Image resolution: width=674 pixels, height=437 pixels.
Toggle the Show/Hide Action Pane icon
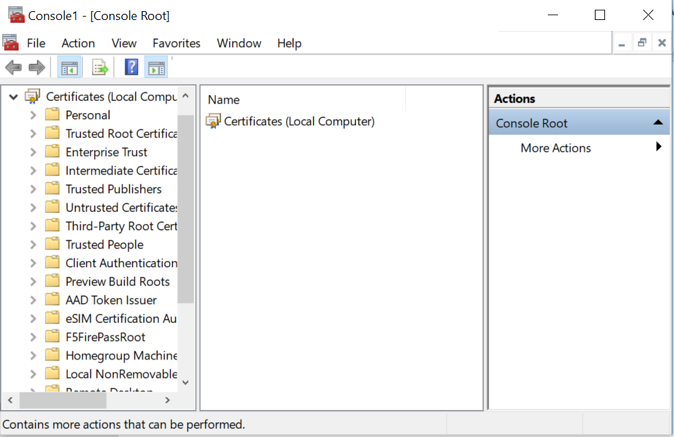click(x=156, y=68)
